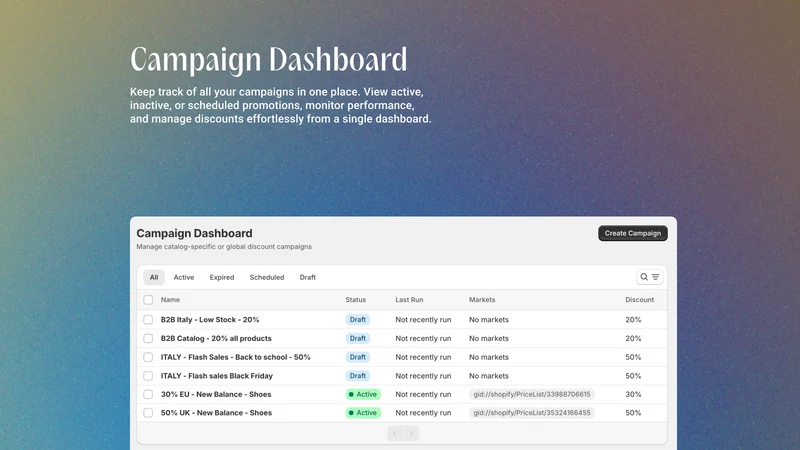Open the search and filter control

[649, 277]
